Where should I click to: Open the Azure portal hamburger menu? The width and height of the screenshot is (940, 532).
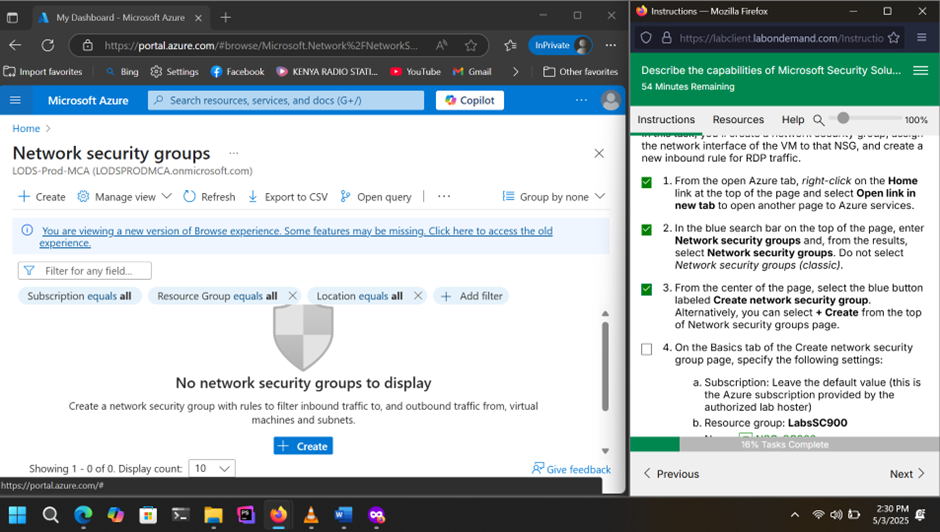15,100
